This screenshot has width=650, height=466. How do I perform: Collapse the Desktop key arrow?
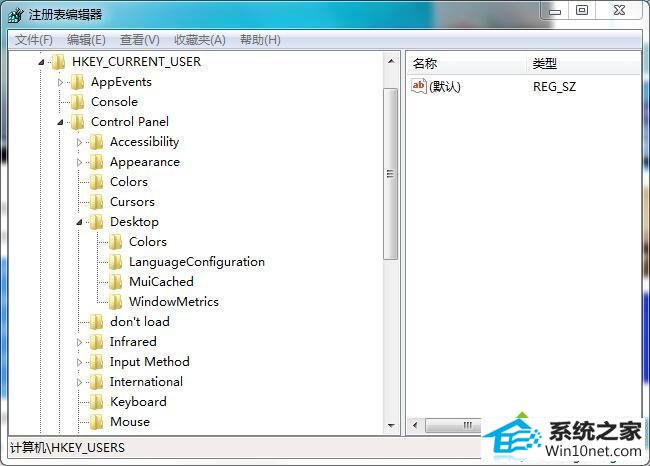coord(80,222)
